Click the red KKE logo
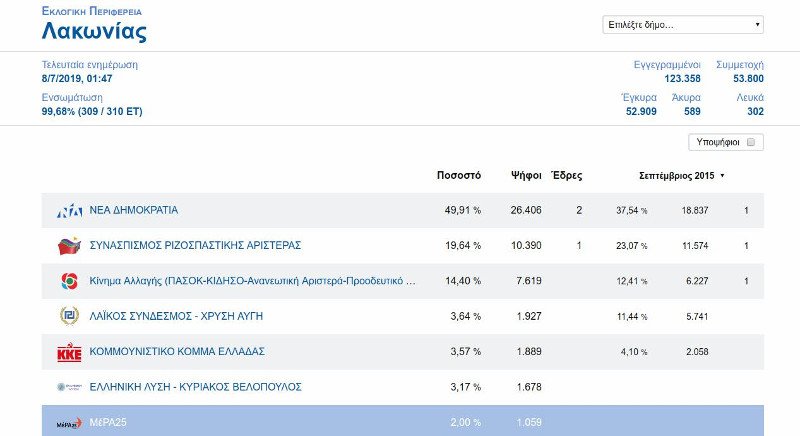Viewport: 800px width, 436px height. tap(69, 352)
